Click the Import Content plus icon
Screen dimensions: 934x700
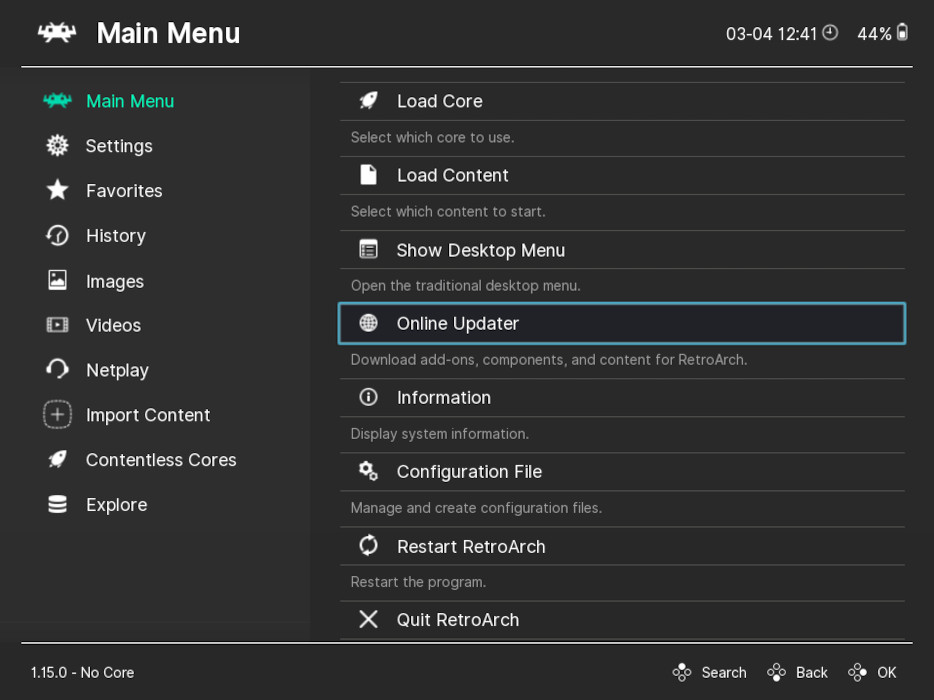(57, 414)
